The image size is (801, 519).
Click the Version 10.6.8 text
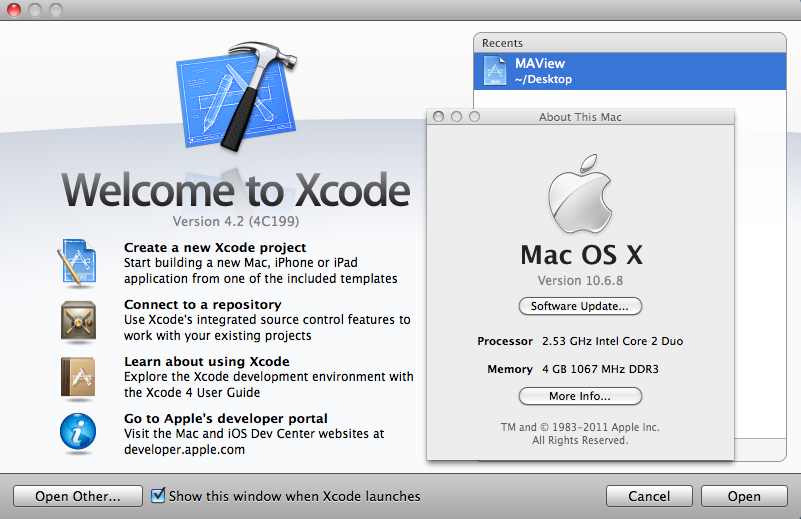(x=580, y=280)
